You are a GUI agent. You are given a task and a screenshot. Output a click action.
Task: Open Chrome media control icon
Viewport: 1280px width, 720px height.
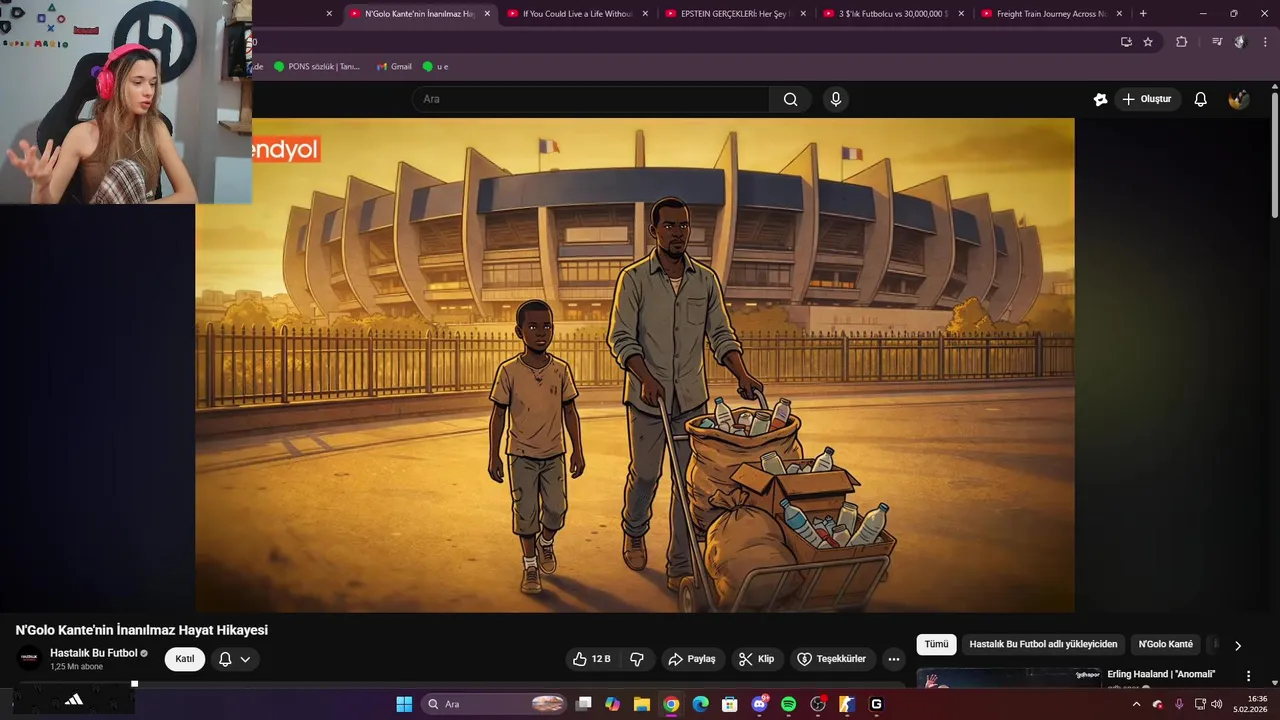[x=1217, y=42]
